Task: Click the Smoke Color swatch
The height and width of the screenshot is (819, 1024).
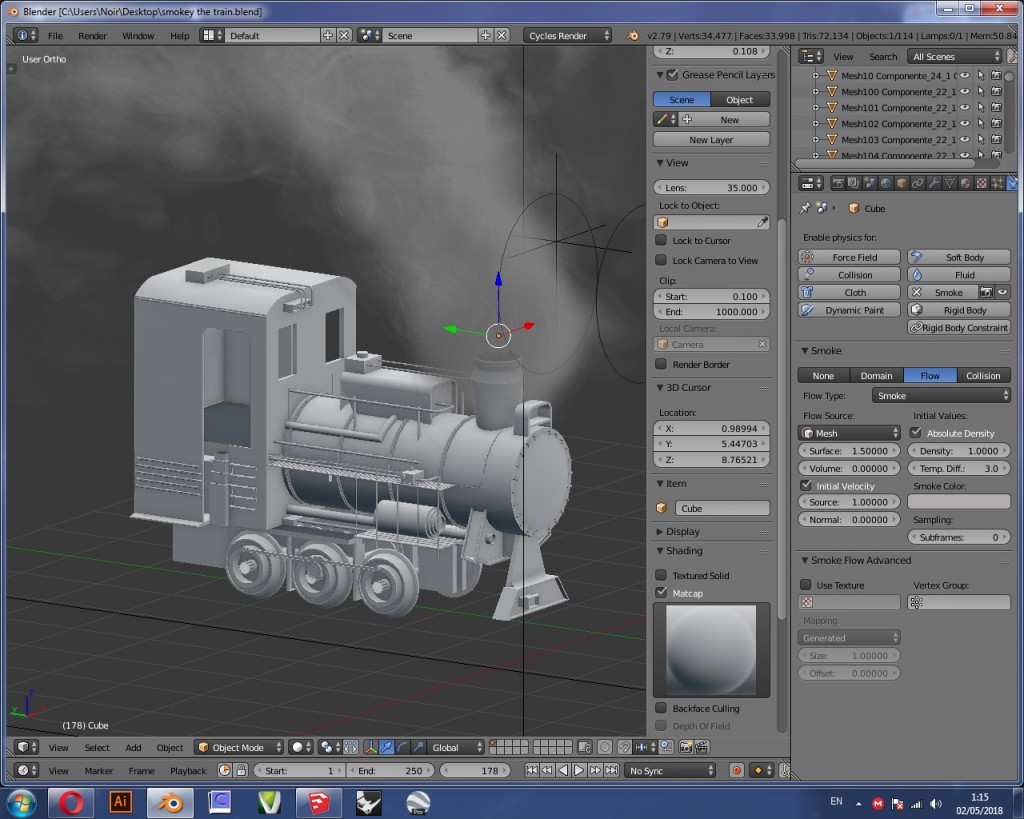Action: tap(958, 501)
